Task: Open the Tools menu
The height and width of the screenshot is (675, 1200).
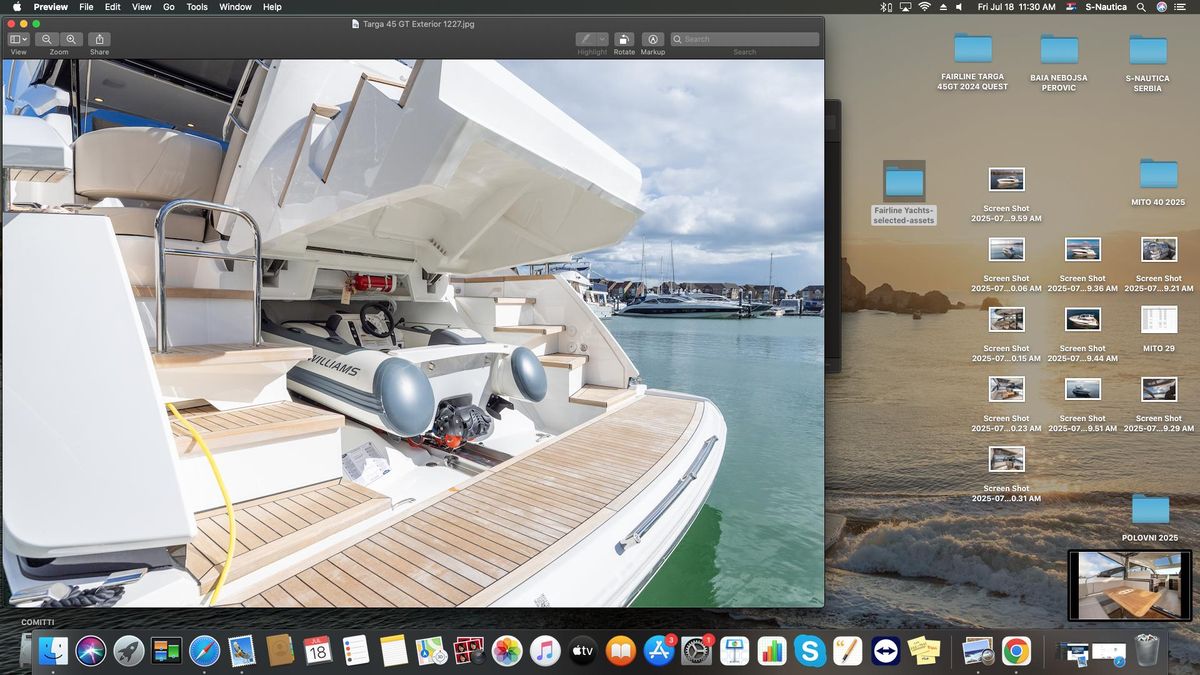Action: 197,7
